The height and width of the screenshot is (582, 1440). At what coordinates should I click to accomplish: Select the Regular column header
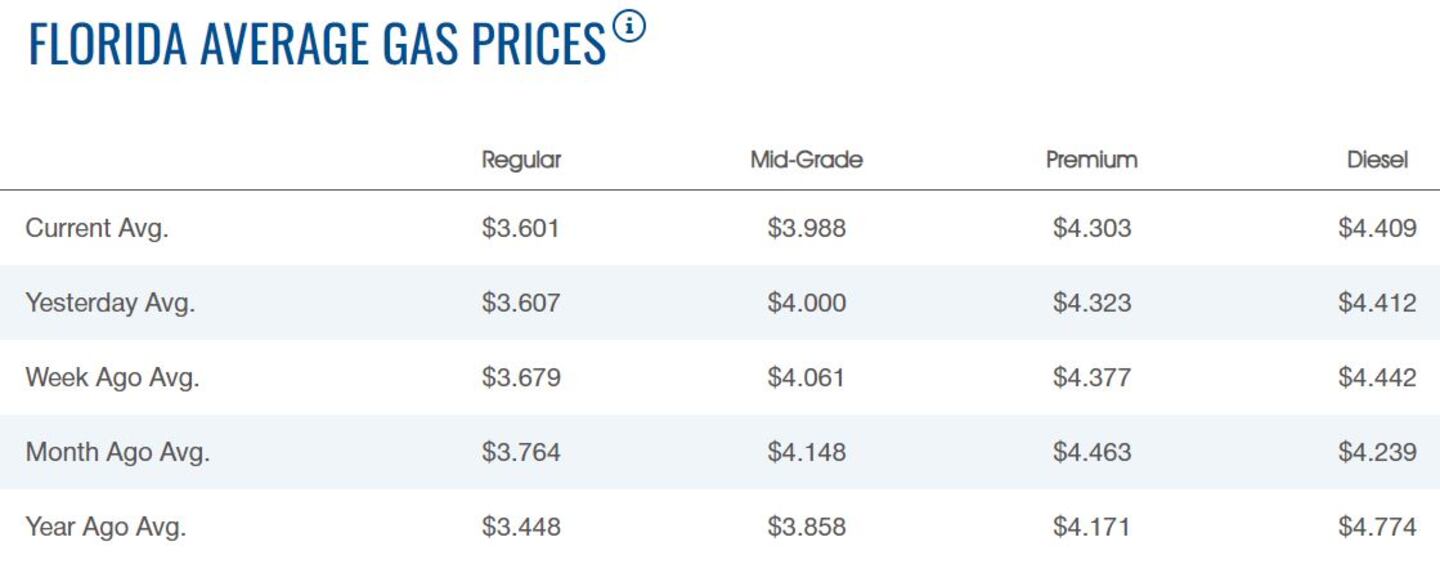click(521, 159)
